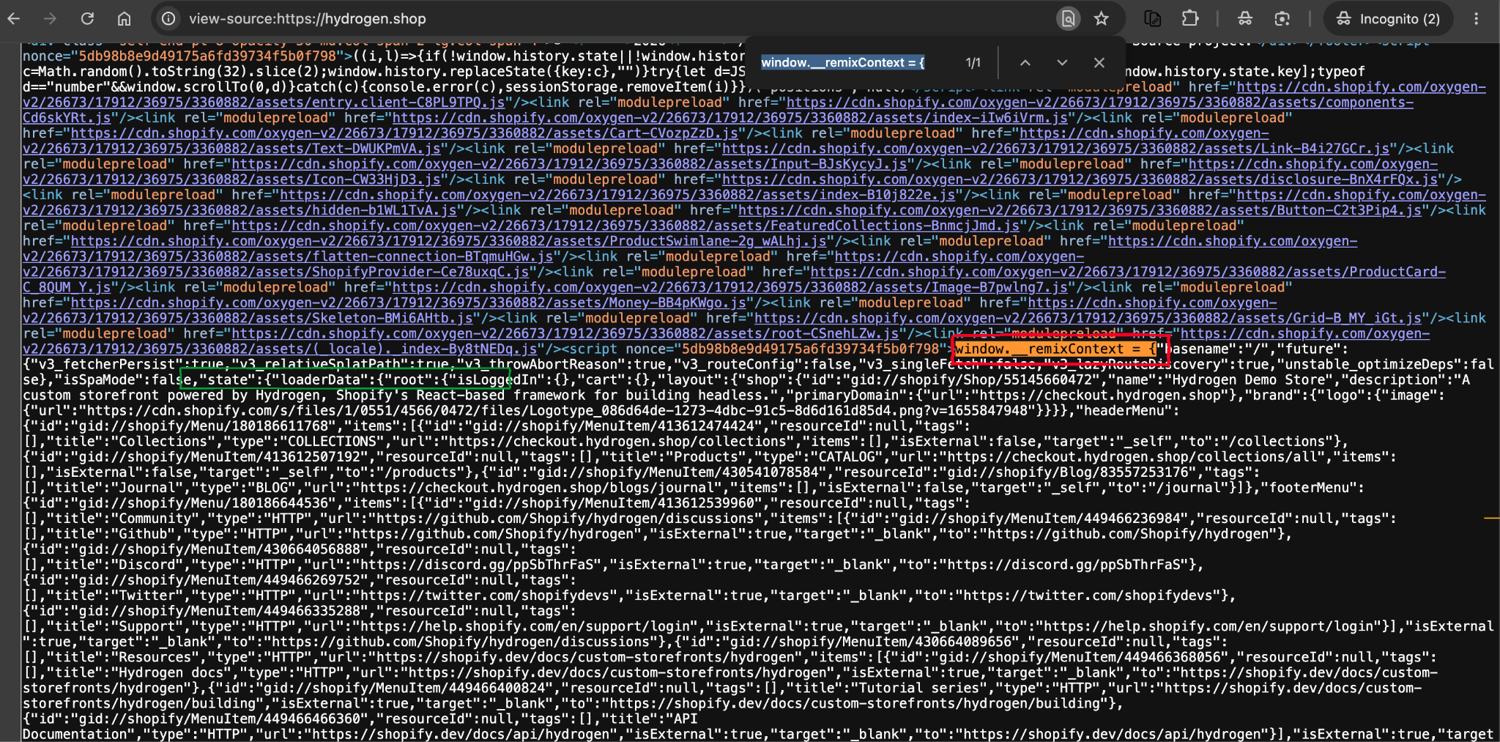Click the 1/1 find result counter
The image size is (1500, 742).
coord(973,62)
